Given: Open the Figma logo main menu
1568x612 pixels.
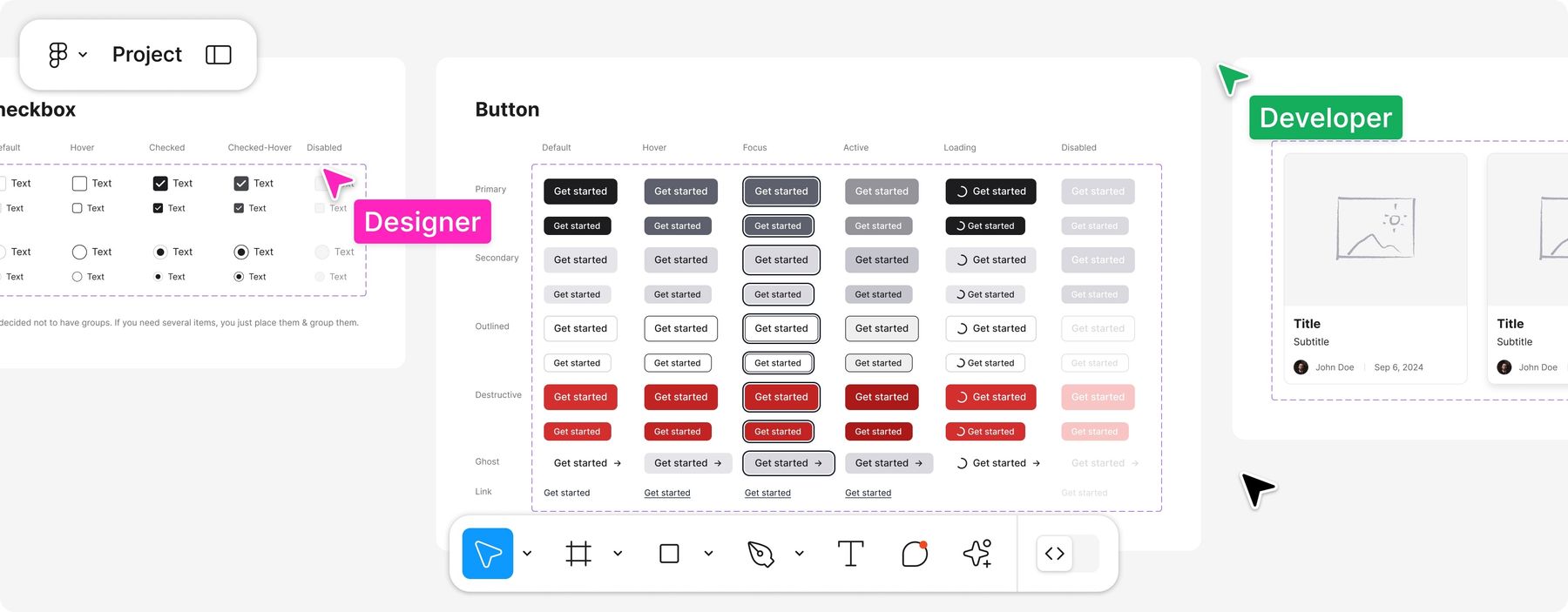Looking at the screenshot, I should pyautogui.click(x=57, y=55).
